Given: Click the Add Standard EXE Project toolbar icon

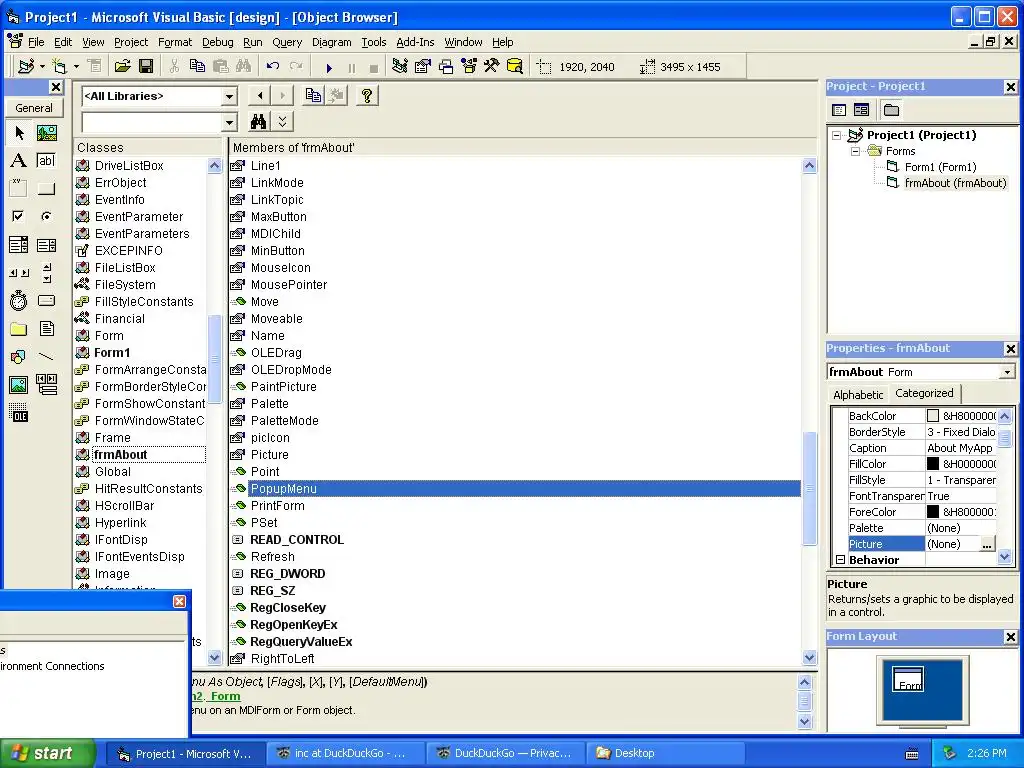Looking at the screenshot, I should click(x=26, y=67).
